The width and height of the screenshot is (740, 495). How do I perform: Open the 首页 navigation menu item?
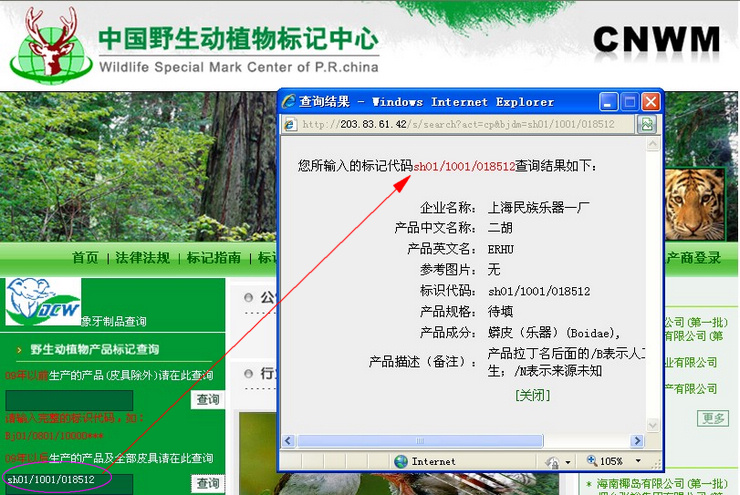tap(85, 258)
